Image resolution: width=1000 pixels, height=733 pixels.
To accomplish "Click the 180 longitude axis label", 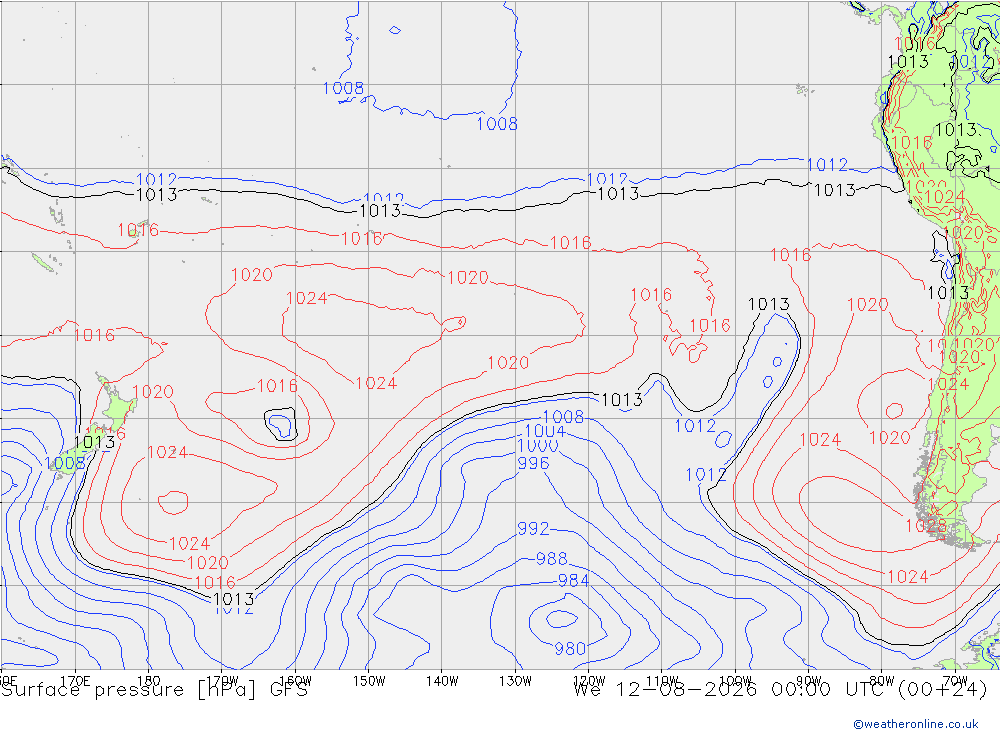I will (x=149, y=681).
